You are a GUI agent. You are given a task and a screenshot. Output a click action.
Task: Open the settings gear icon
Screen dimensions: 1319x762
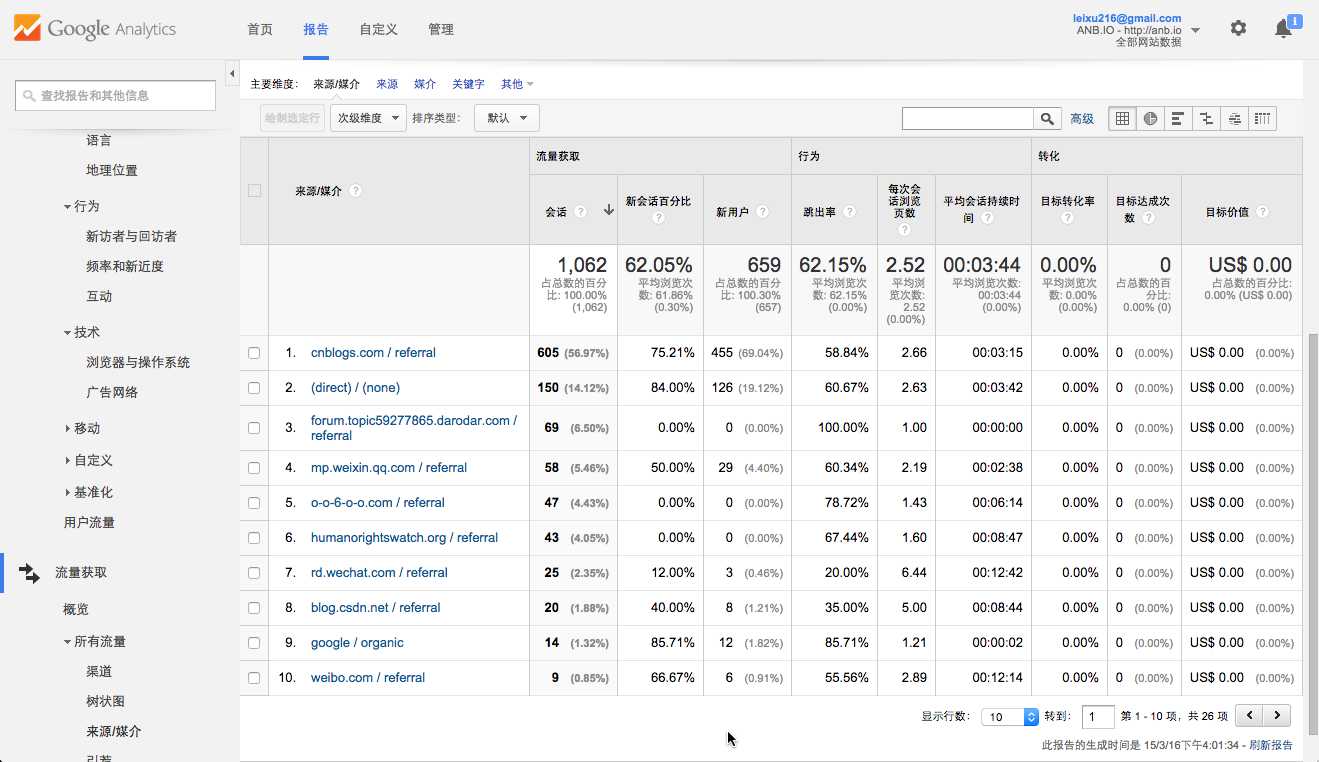[1238, 29]
